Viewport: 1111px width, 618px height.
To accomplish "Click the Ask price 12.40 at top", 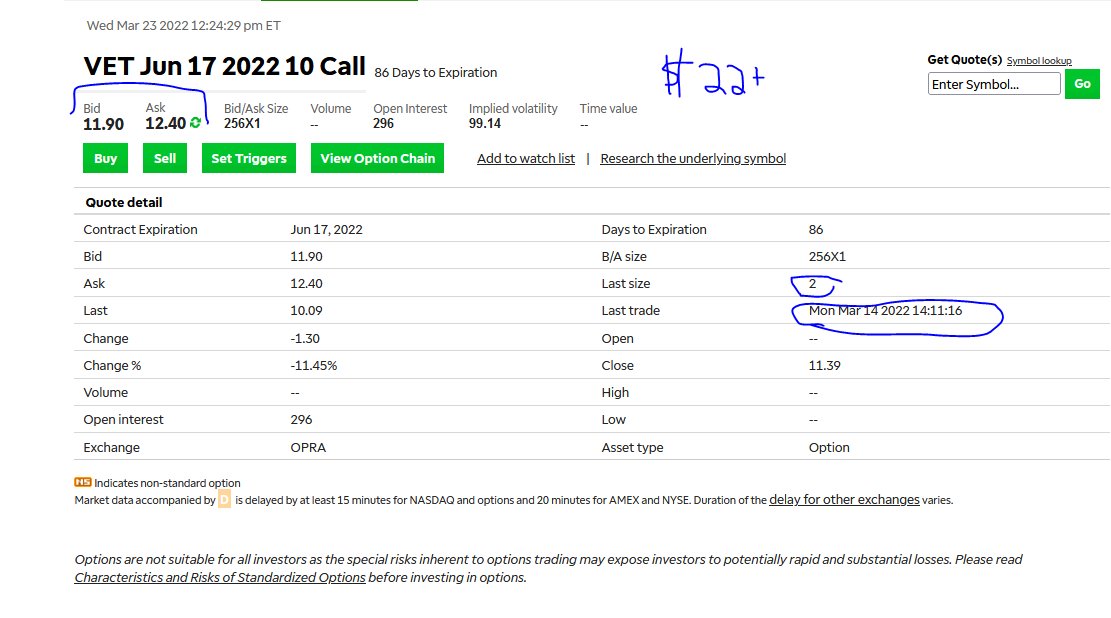I will point(166,123).
